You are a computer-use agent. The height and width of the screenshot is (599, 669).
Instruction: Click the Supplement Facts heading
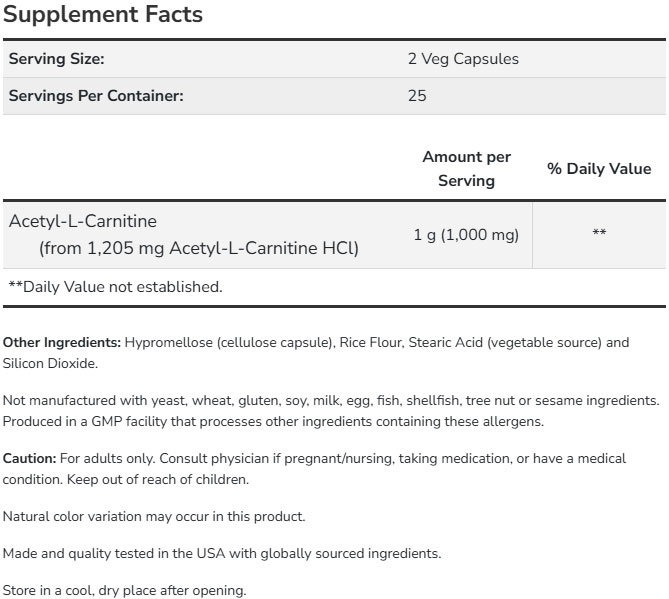(103, 15)
